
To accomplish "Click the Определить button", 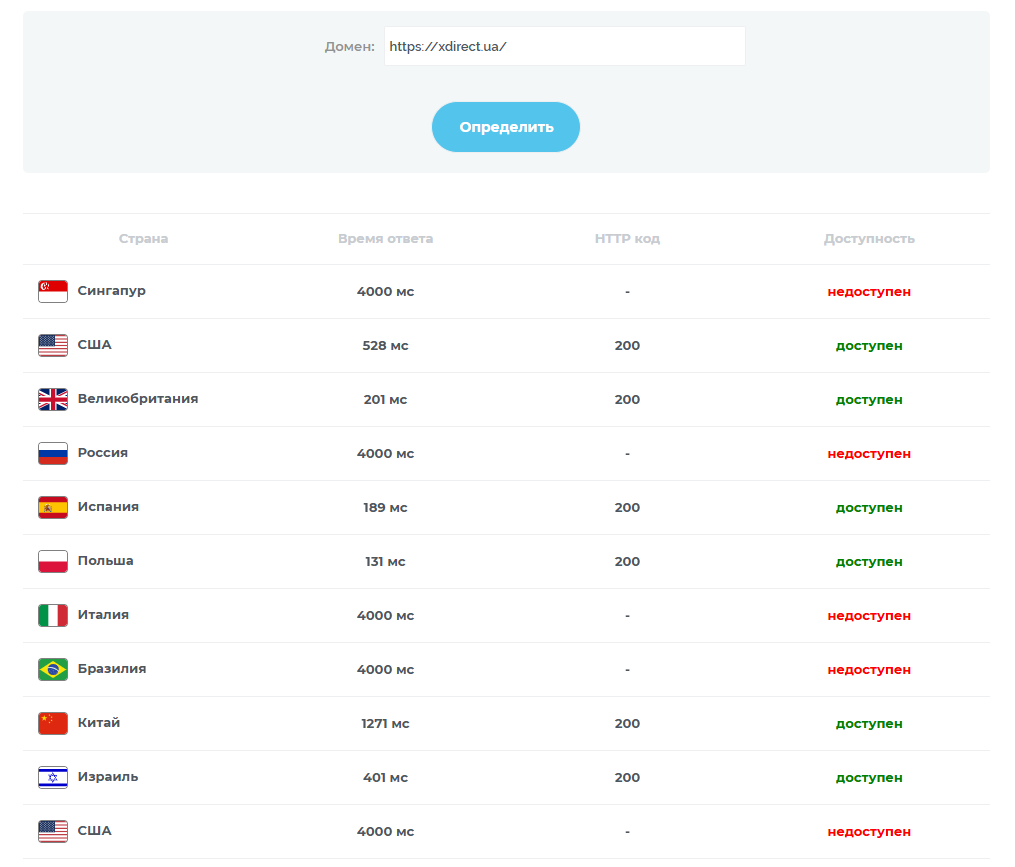I will click(506, 127).
